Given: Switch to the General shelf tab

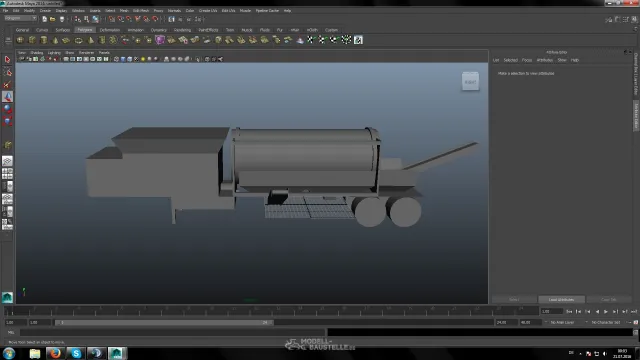Looking at the screenshot, I should (22, 30).
